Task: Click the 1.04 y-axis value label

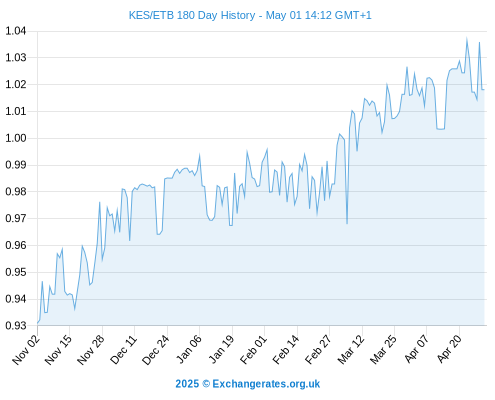Action: click(x=16, y=31)
